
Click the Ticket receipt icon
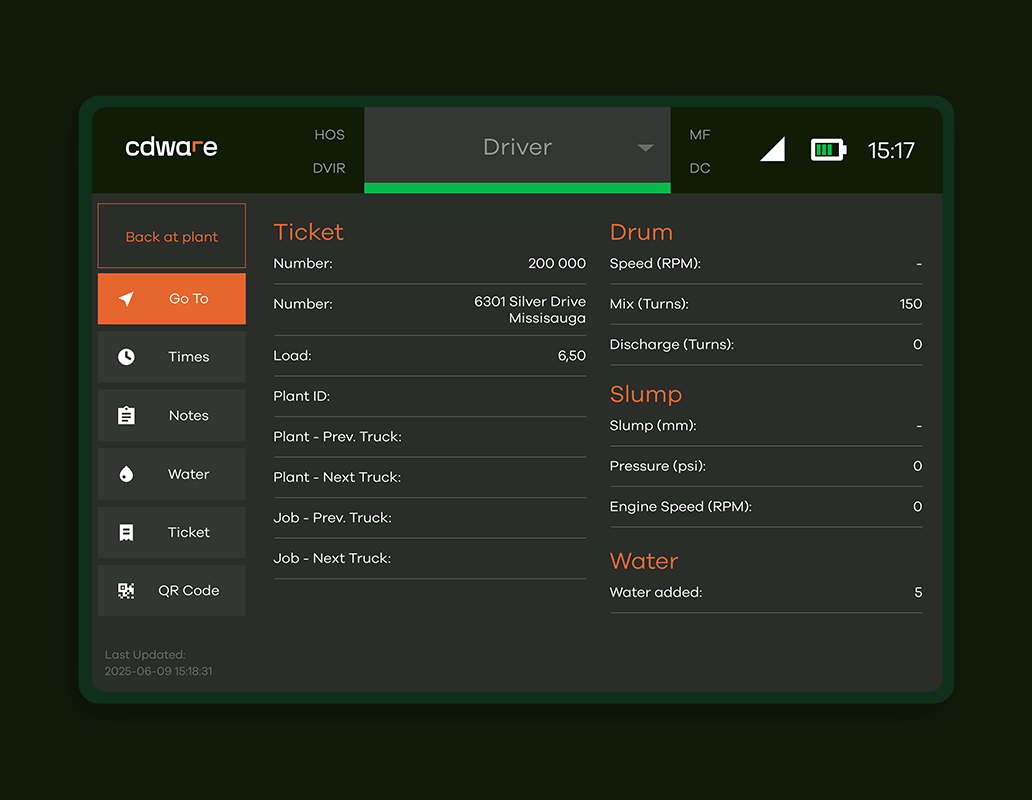click(126, 532)
